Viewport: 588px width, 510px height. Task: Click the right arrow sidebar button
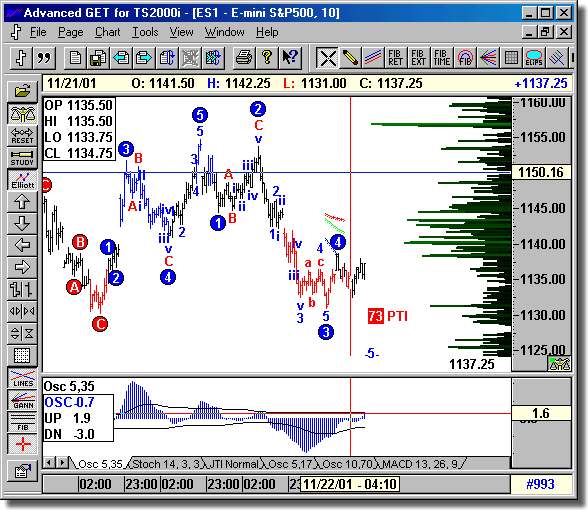pos(22,267)
